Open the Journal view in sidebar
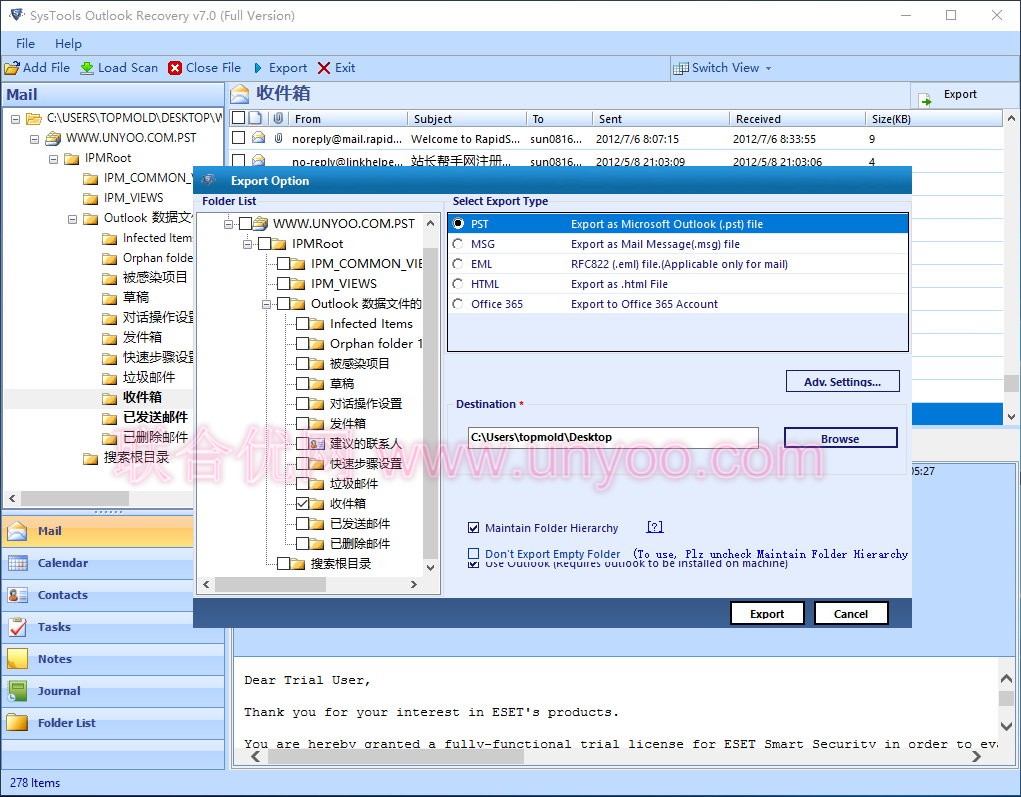The image size is (1021, 797). (x=59, y=691)
